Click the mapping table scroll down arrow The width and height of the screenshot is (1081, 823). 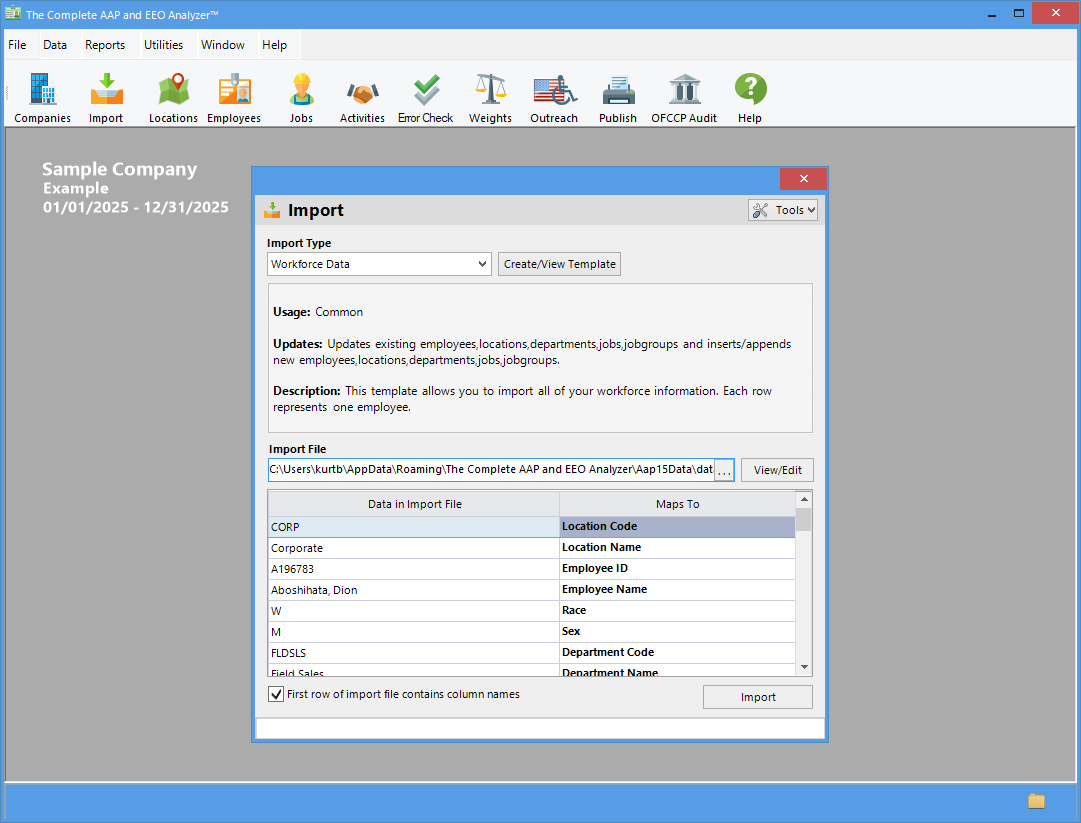804,667
